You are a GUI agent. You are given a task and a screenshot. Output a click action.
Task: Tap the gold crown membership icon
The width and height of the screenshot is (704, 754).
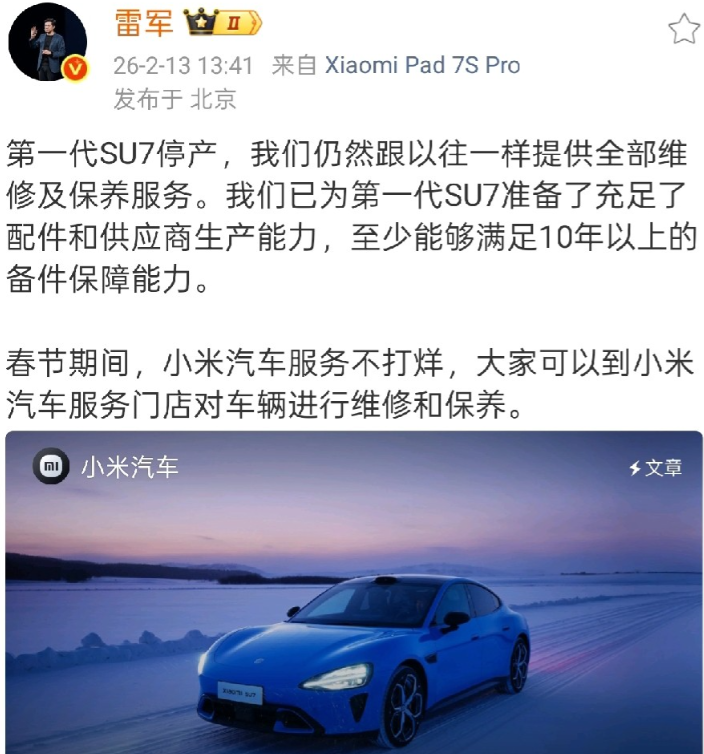click(x=201, y=22)
